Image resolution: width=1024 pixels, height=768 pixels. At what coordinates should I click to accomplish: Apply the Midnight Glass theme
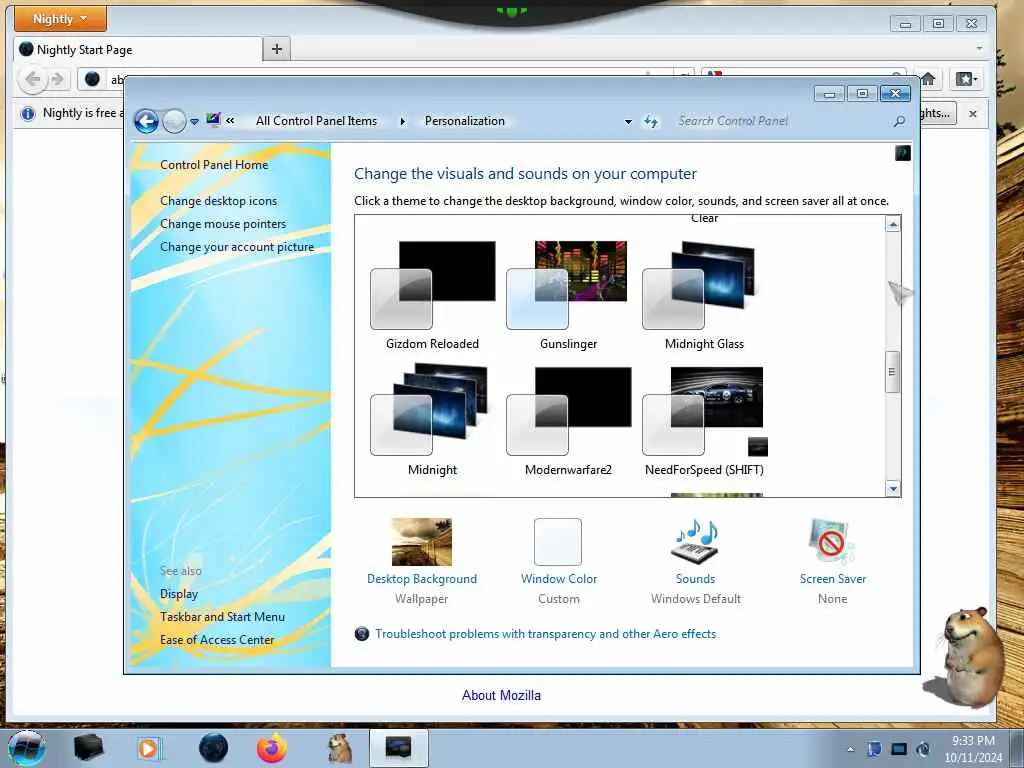coord(704,295)
